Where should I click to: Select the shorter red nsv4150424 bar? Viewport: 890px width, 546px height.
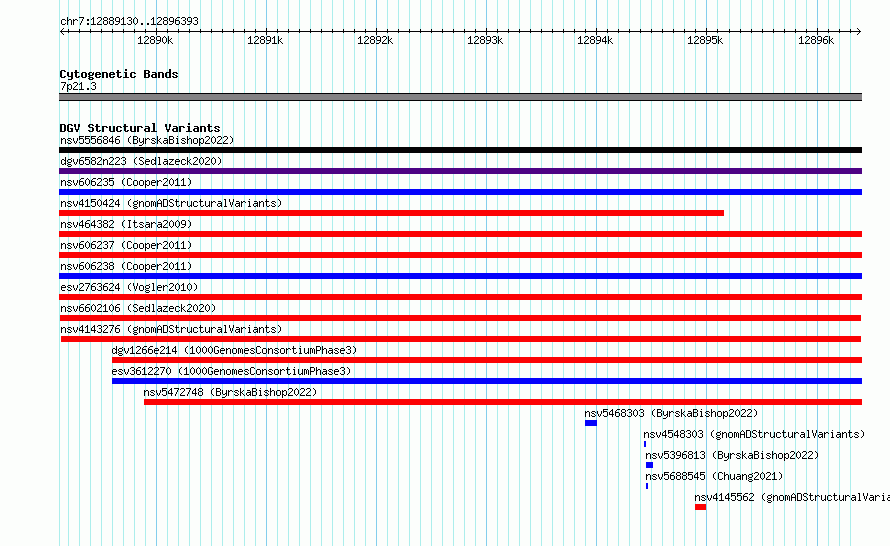coord(392,213)
